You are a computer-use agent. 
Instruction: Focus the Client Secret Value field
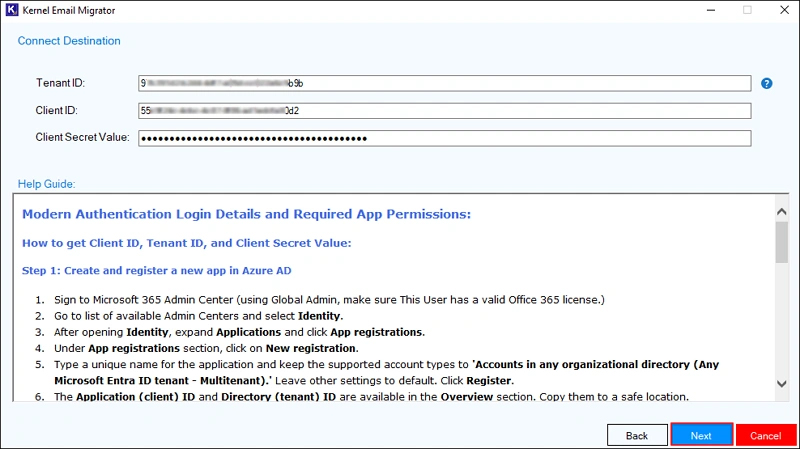click(444, 138)
